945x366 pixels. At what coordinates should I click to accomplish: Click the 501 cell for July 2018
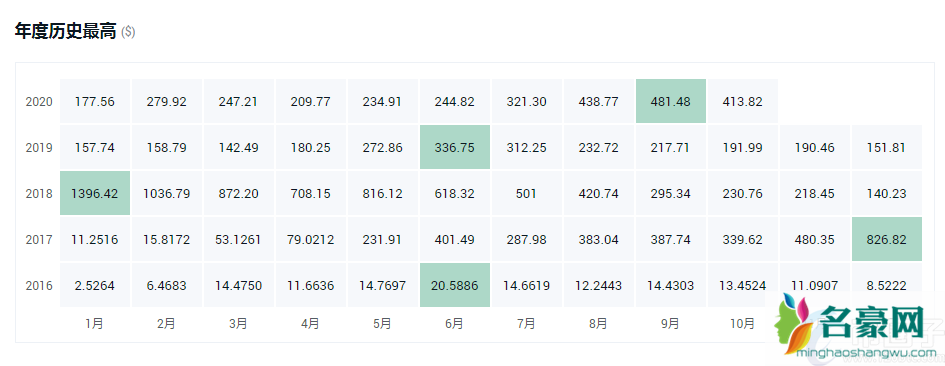(x=526, y=194)
